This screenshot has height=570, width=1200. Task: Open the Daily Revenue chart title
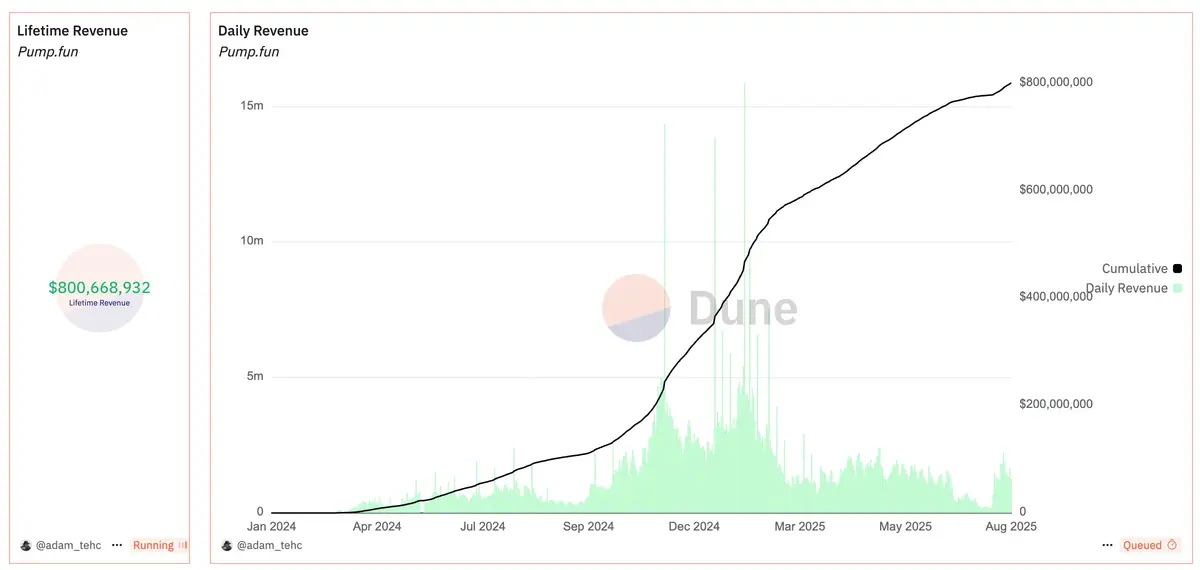coord(263,31)
